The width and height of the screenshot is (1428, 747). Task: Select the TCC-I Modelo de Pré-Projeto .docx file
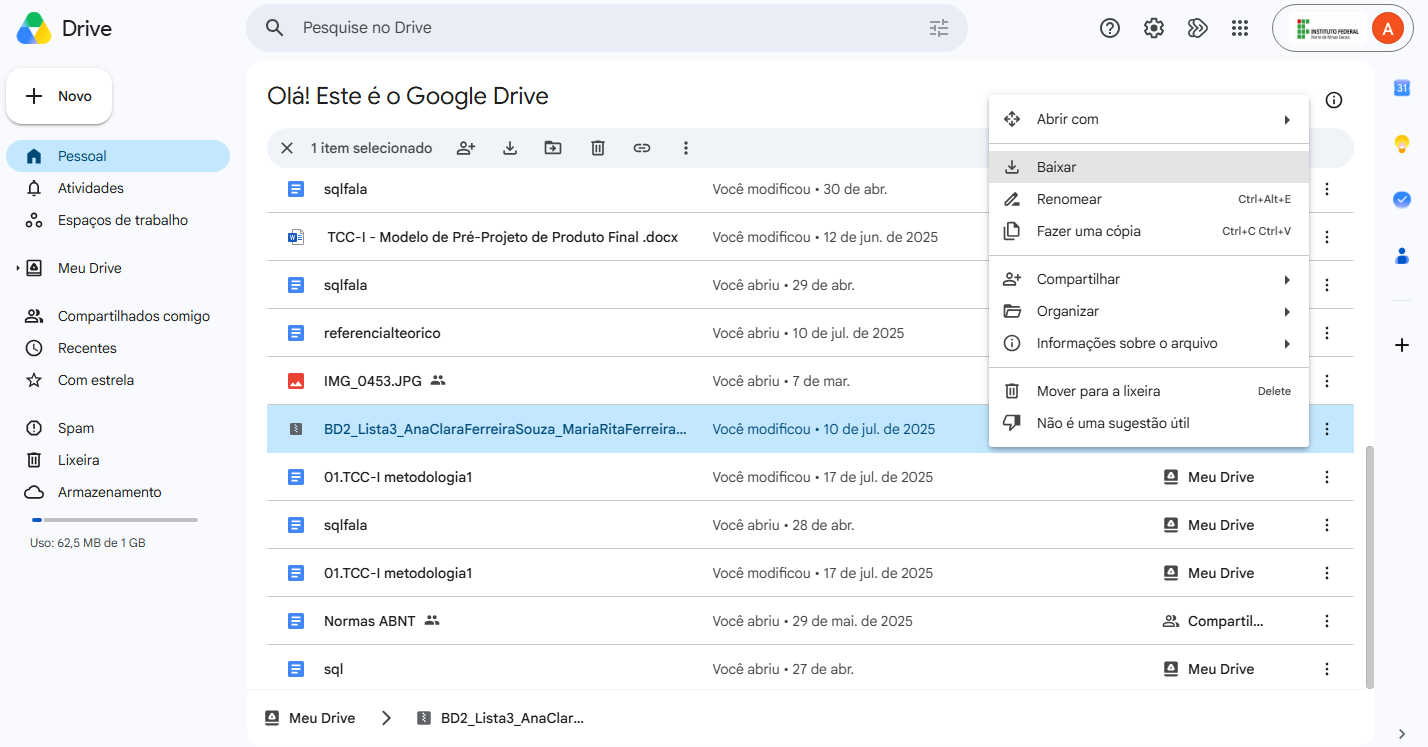point(503,237)
